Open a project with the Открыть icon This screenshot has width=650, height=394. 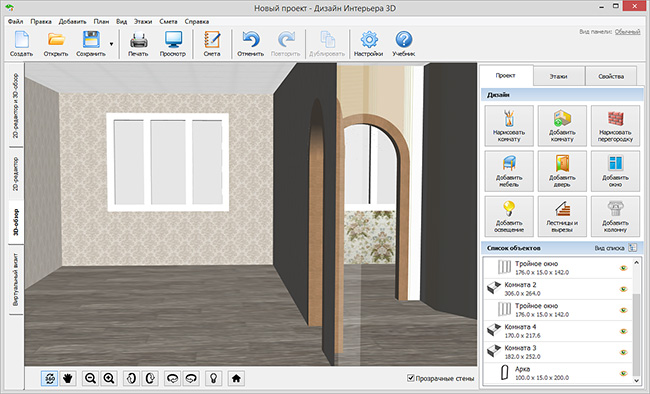click(x=56, y=43)
